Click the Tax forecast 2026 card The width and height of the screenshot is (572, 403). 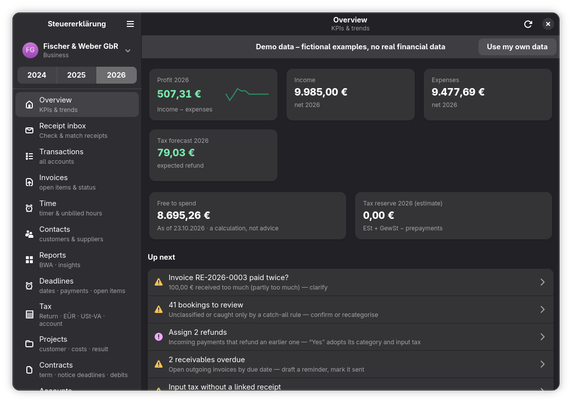[x=213, y=155]
